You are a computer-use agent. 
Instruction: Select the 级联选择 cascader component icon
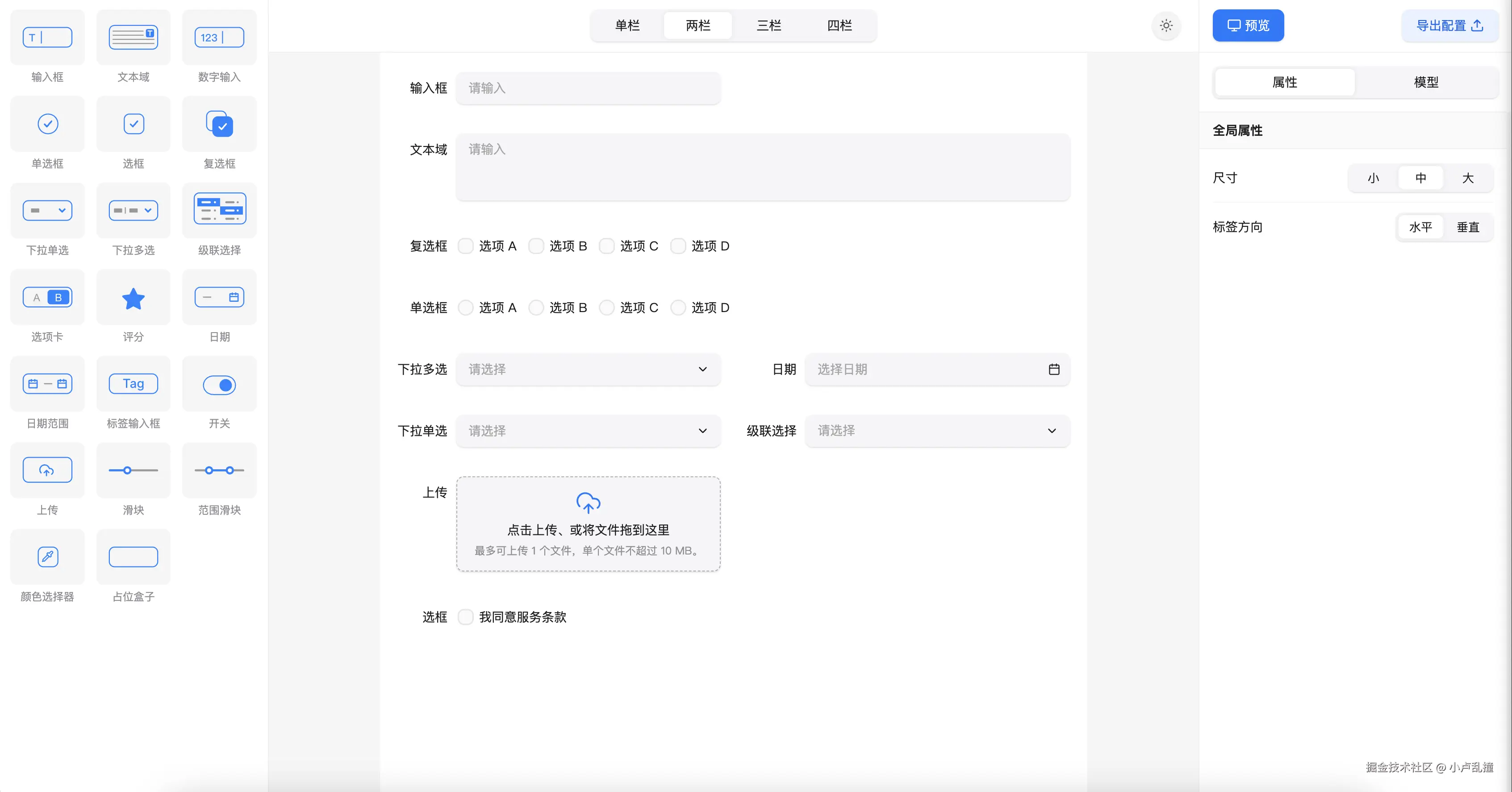pos(220,209)
